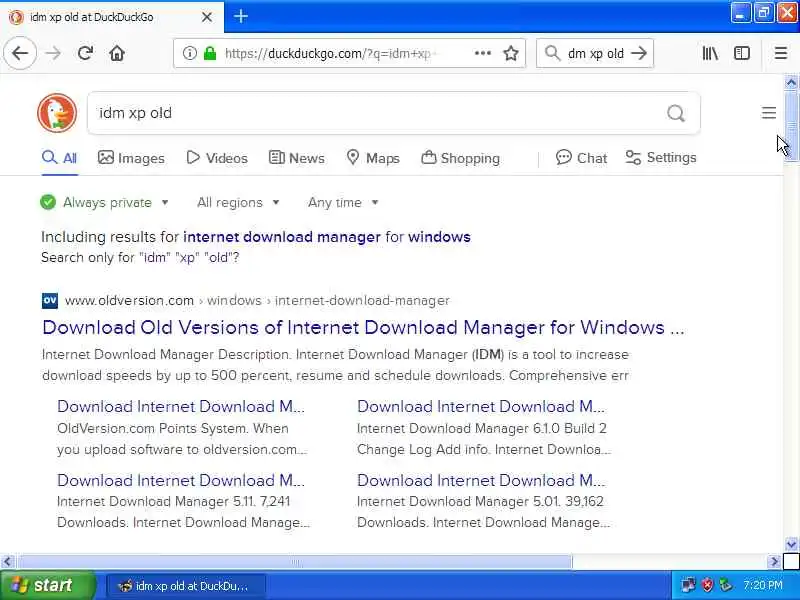The width and height of the screenshot is (800, 600).
Task: Search only for "idm" "xp" "old"
Action: tap(140, 258)
